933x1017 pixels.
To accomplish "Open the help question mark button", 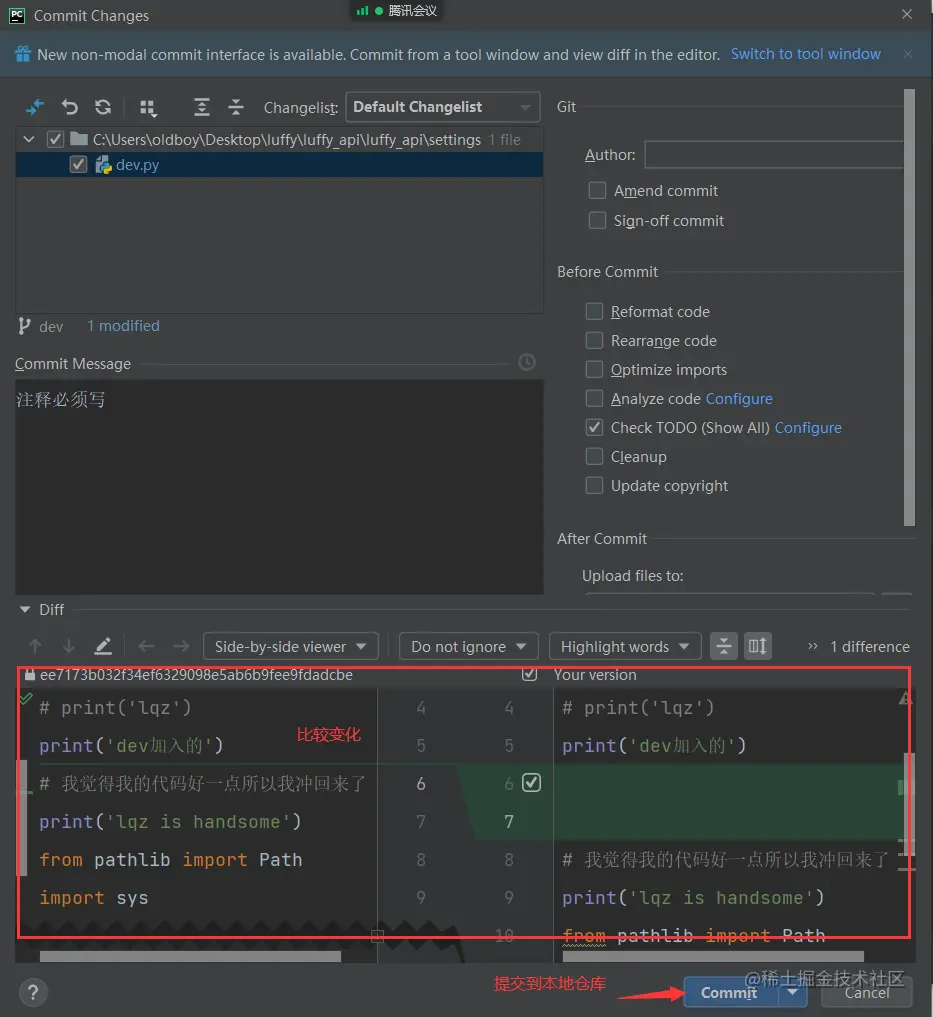I will 33,992.
